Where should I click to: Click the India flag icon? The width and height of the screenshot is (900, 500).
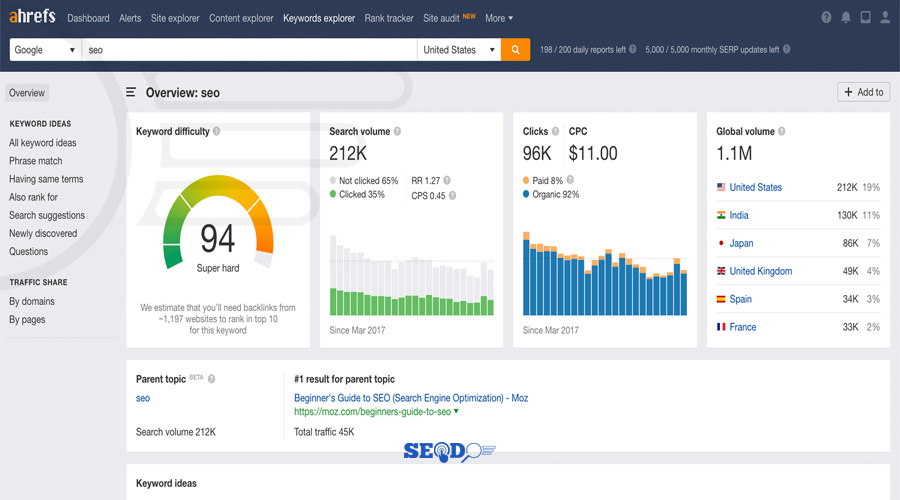pyautogui.click(x=721, y=215)
